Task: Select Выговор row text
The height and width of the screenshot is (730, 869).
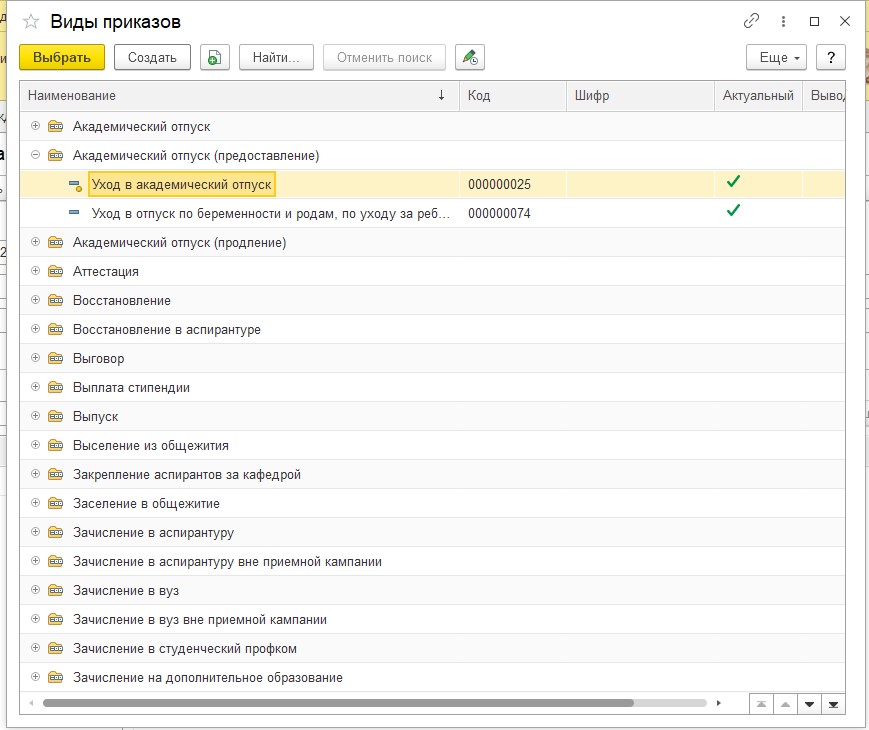Action: [x=99, y=359]
